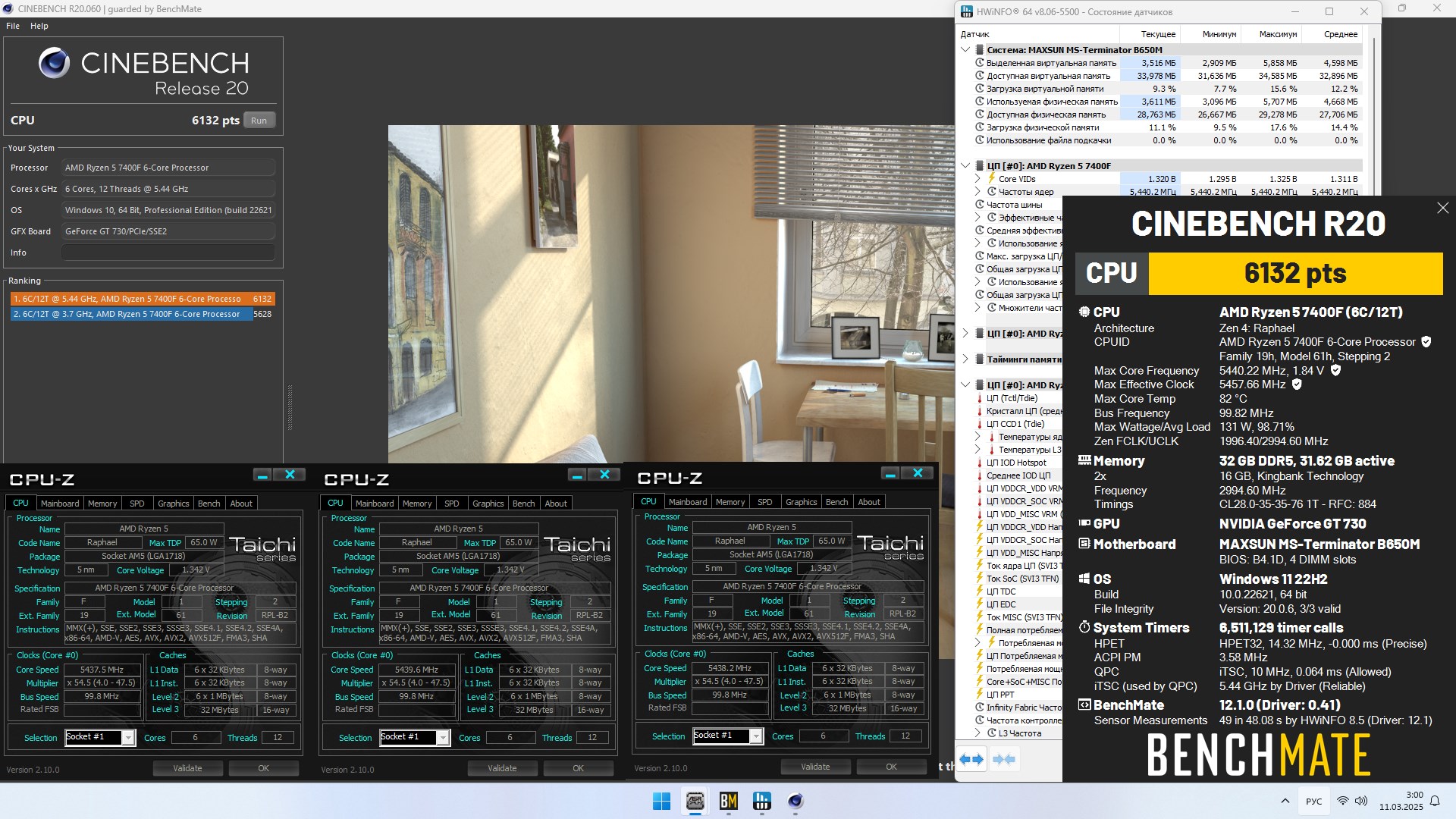Select the 6132 ranking row at 5.44 GHz

click(143, 299)
